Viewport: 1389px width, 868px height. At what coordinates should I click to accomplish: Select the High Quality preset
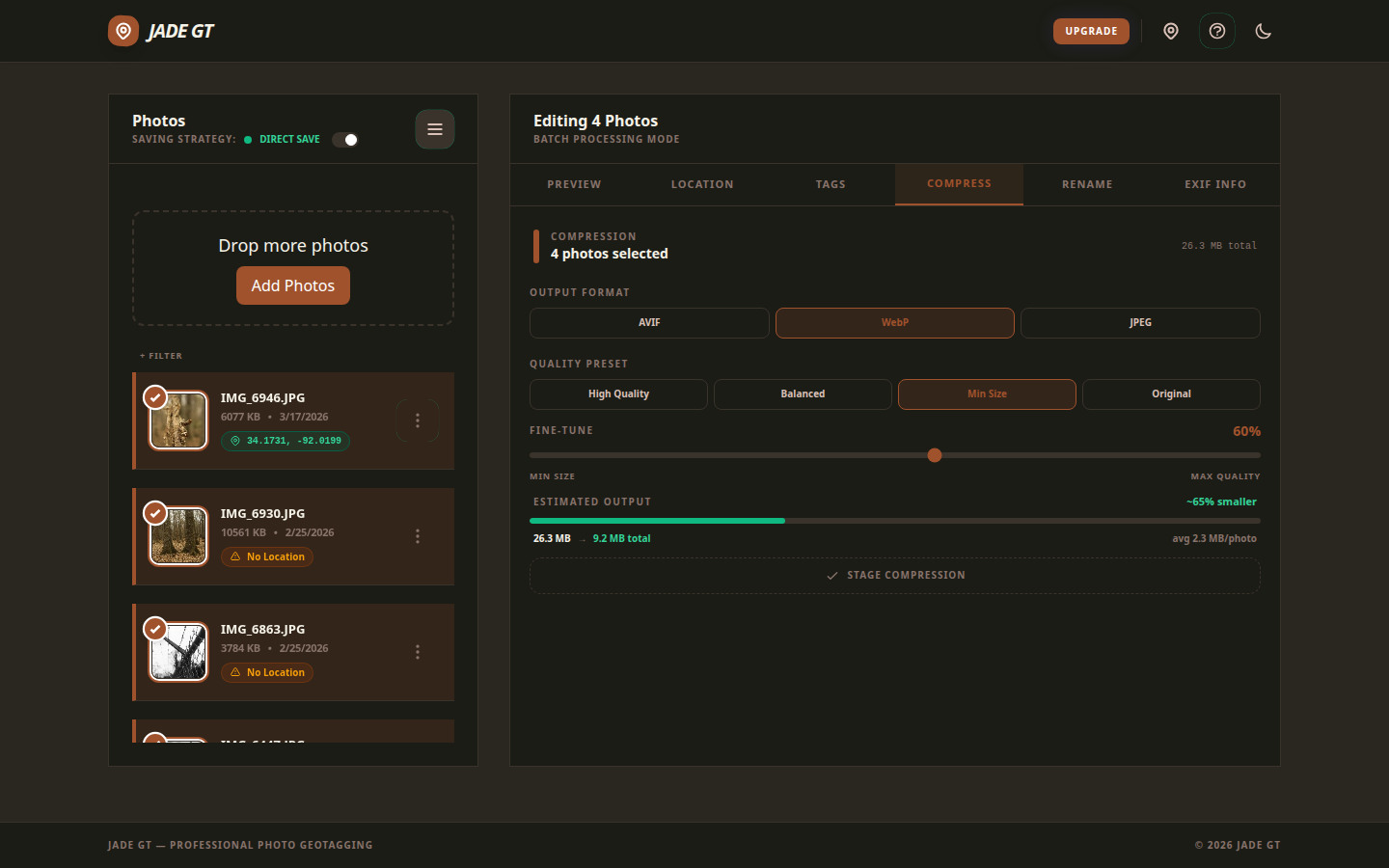pyautogui.click(x=618, y=394)
